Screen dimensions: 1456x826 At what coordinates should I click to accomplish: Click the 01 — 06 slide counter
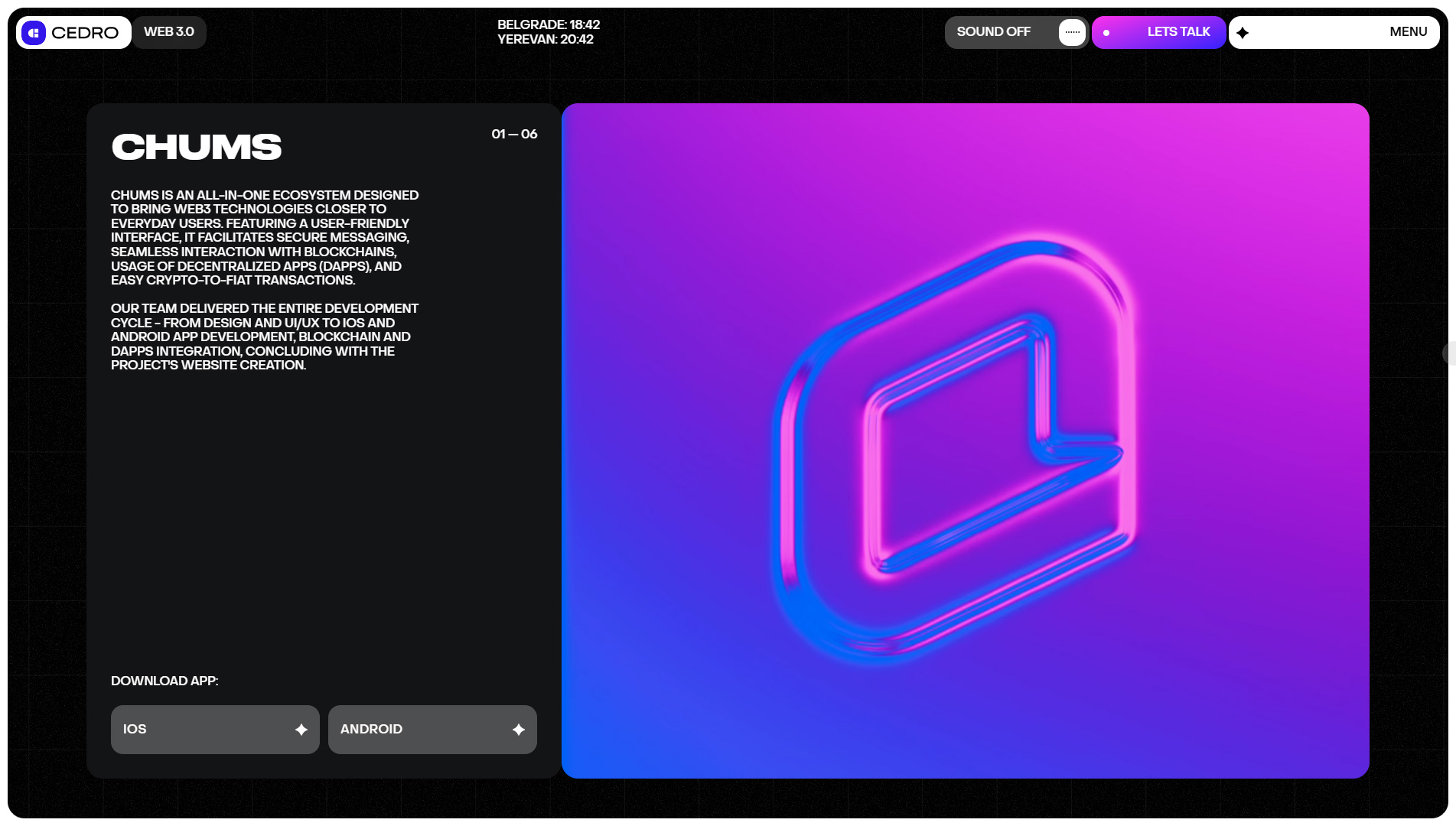click(x=514, y=134)
